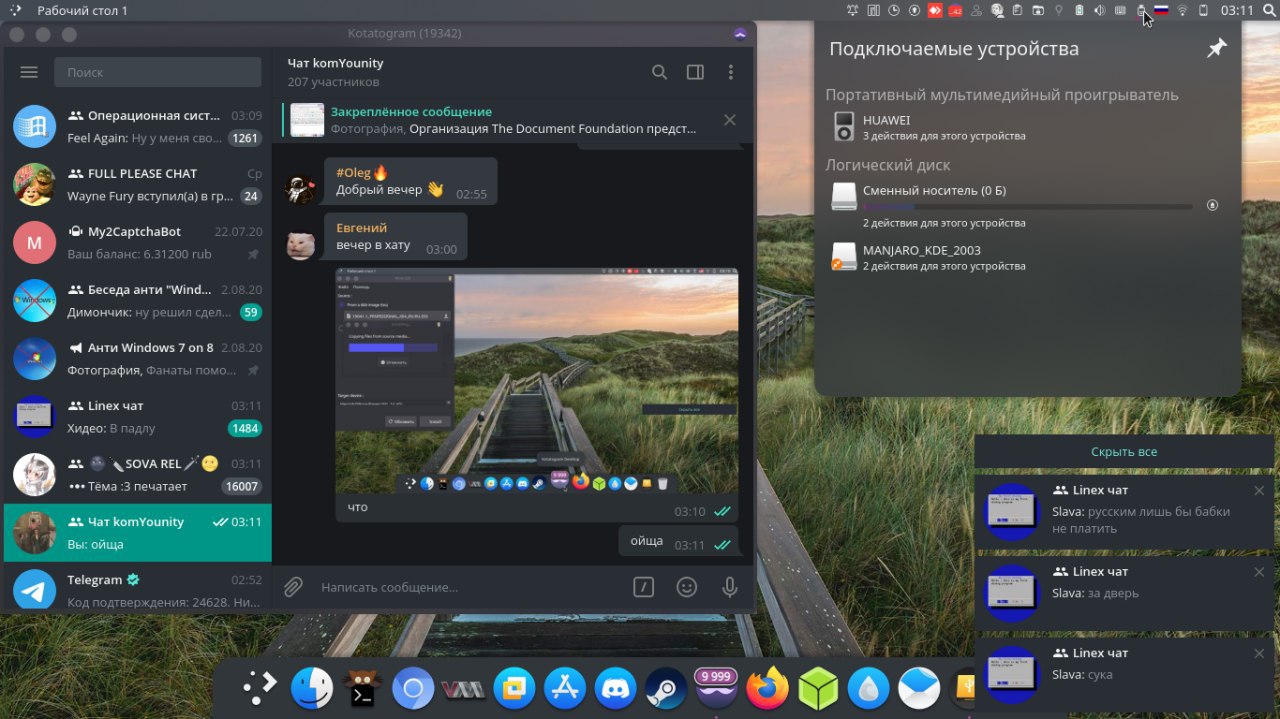Launch Firefox from the dock
This screenshot has width=1280, height=719.
[767, 688]
